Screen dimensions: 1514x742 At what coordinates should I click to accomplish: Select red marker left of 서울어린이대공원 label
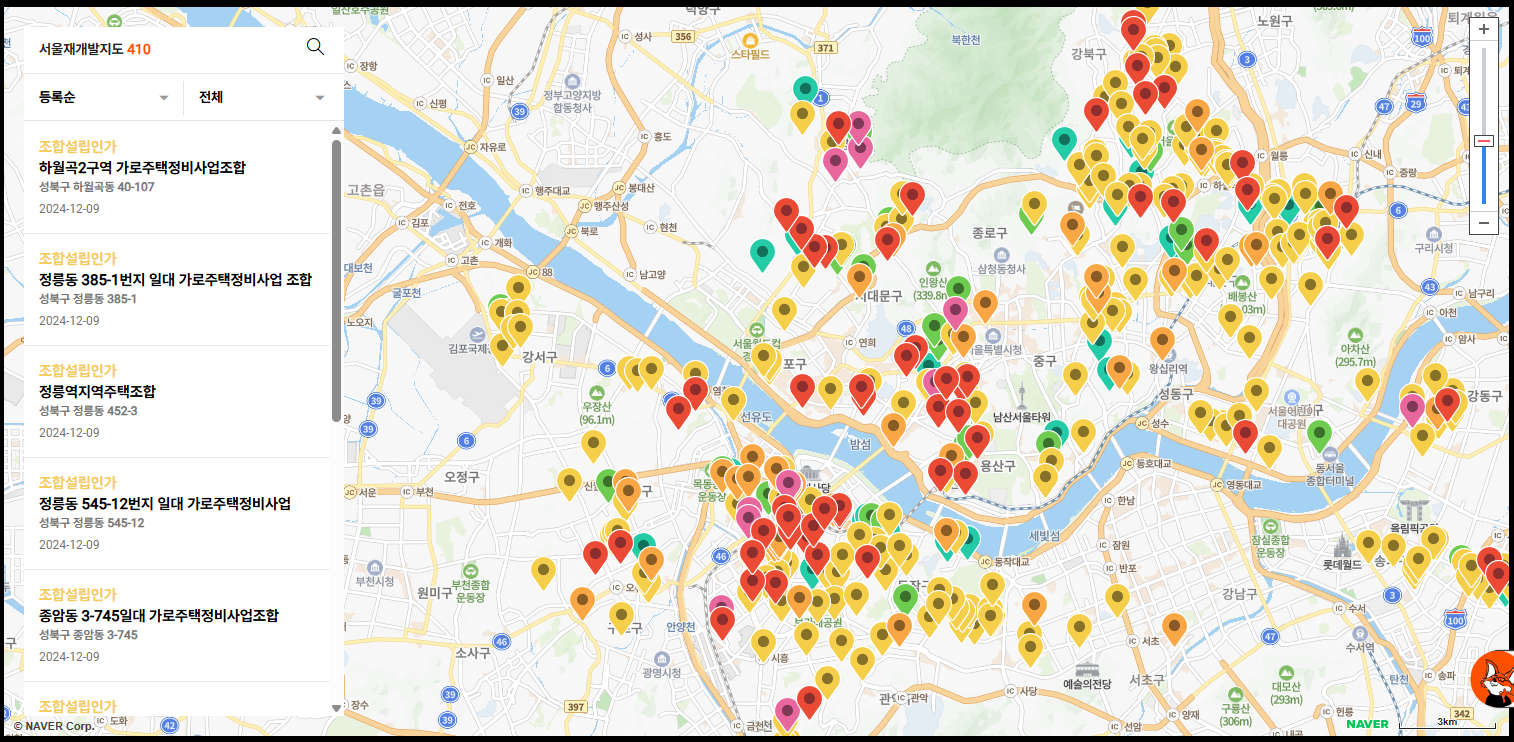click(1245, 435)
